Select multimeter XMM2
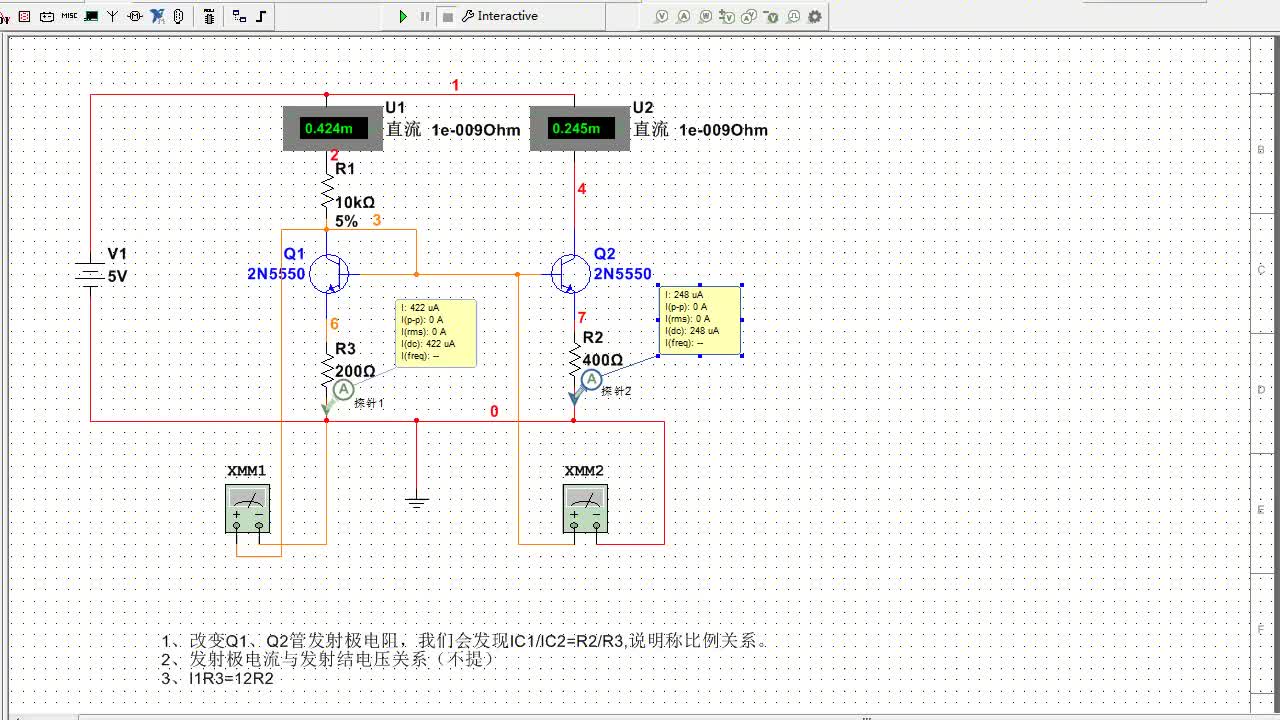1280x720 pixels. tap(584, 508)
